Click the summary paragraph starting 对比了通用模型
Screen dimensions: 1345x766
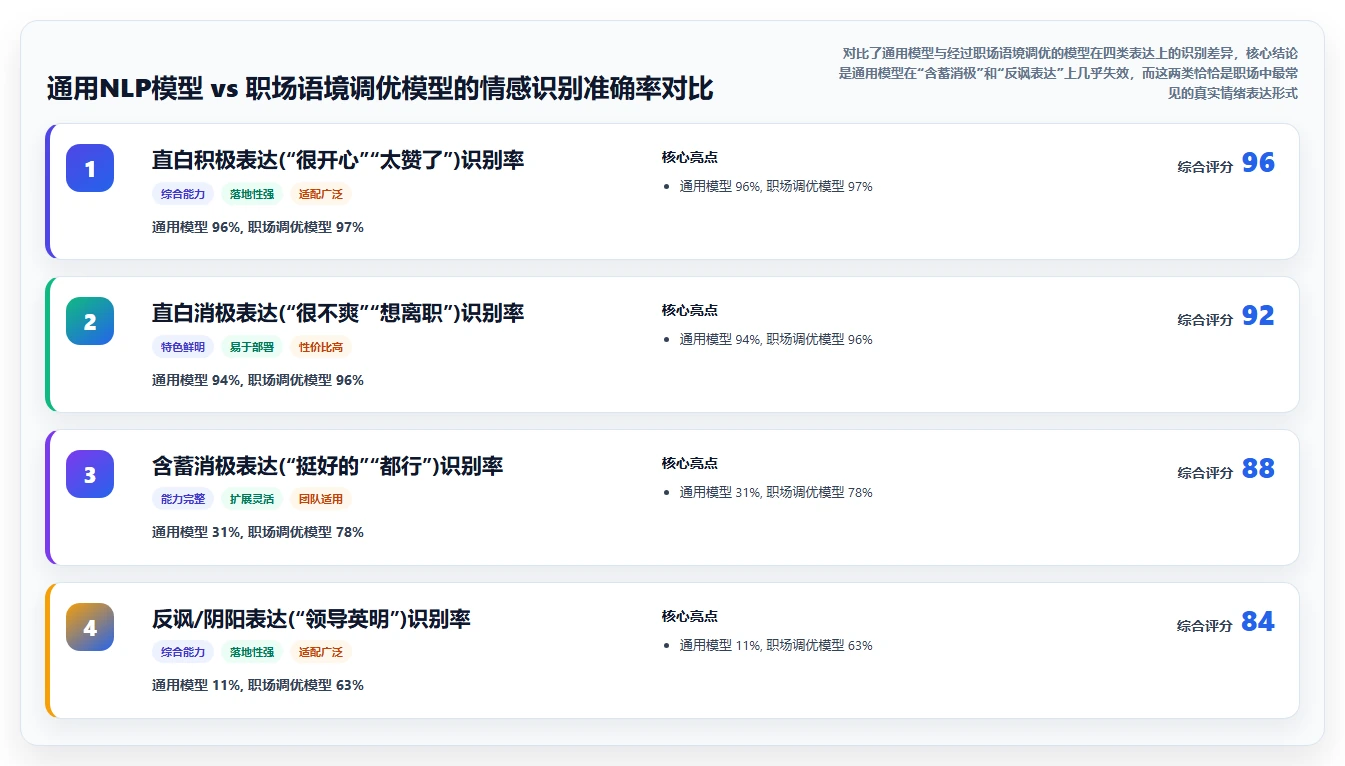tap(1068, 73)
